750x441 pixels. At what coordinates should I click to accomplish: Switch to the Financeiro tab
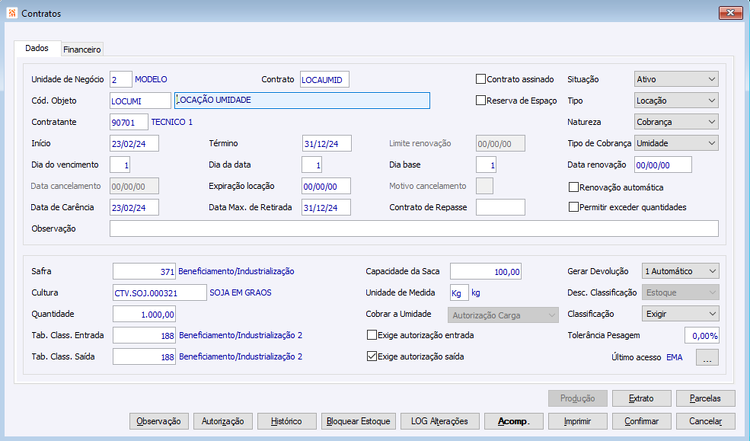click(82, 49)
